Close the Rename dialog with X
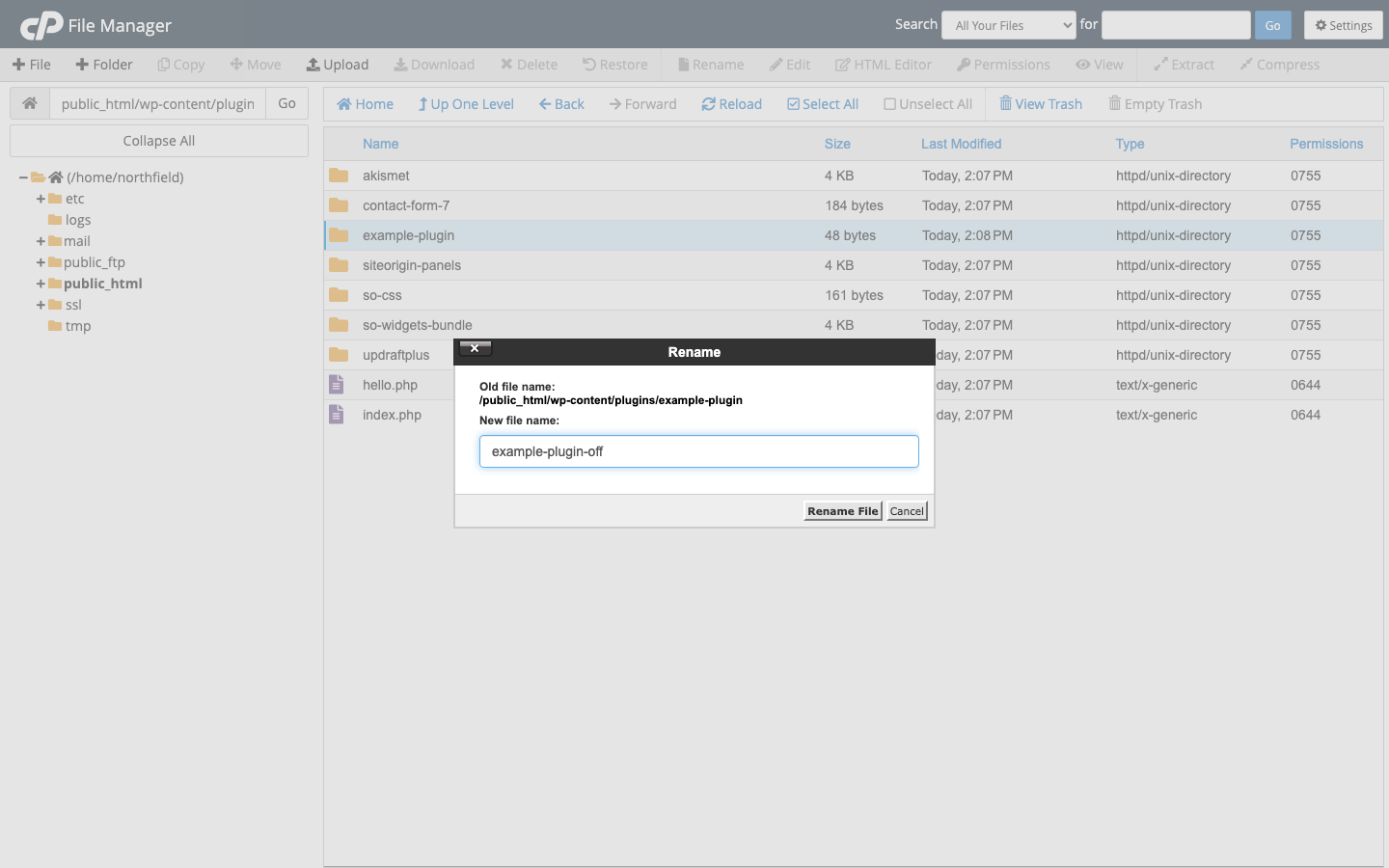Viewport: 1389px width, 868px height. pos(476,348)
